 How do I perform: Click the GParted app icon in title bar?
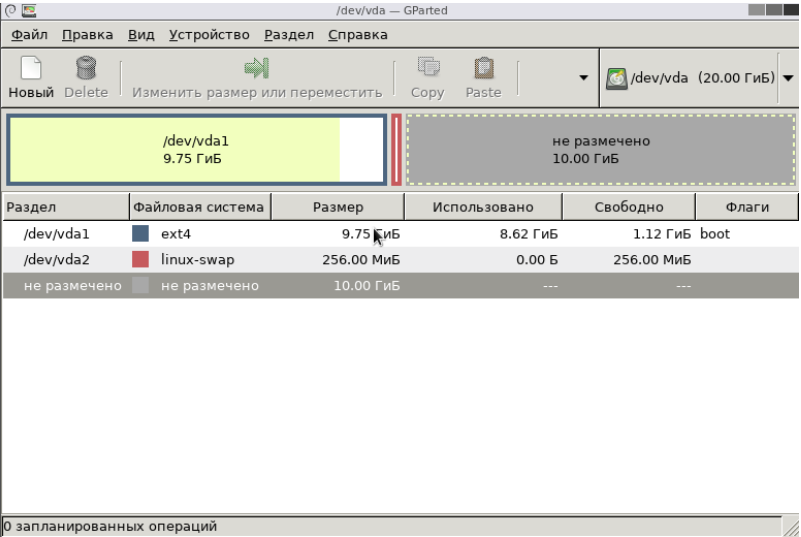(29, 10)
